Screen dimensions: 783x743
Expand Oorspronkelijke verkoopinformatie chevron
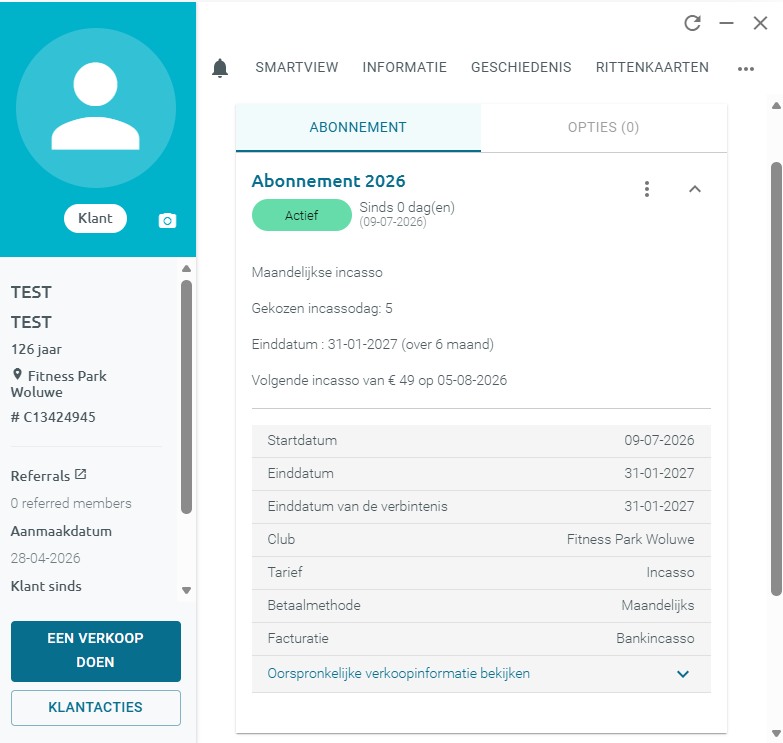[x=683, y=674]
